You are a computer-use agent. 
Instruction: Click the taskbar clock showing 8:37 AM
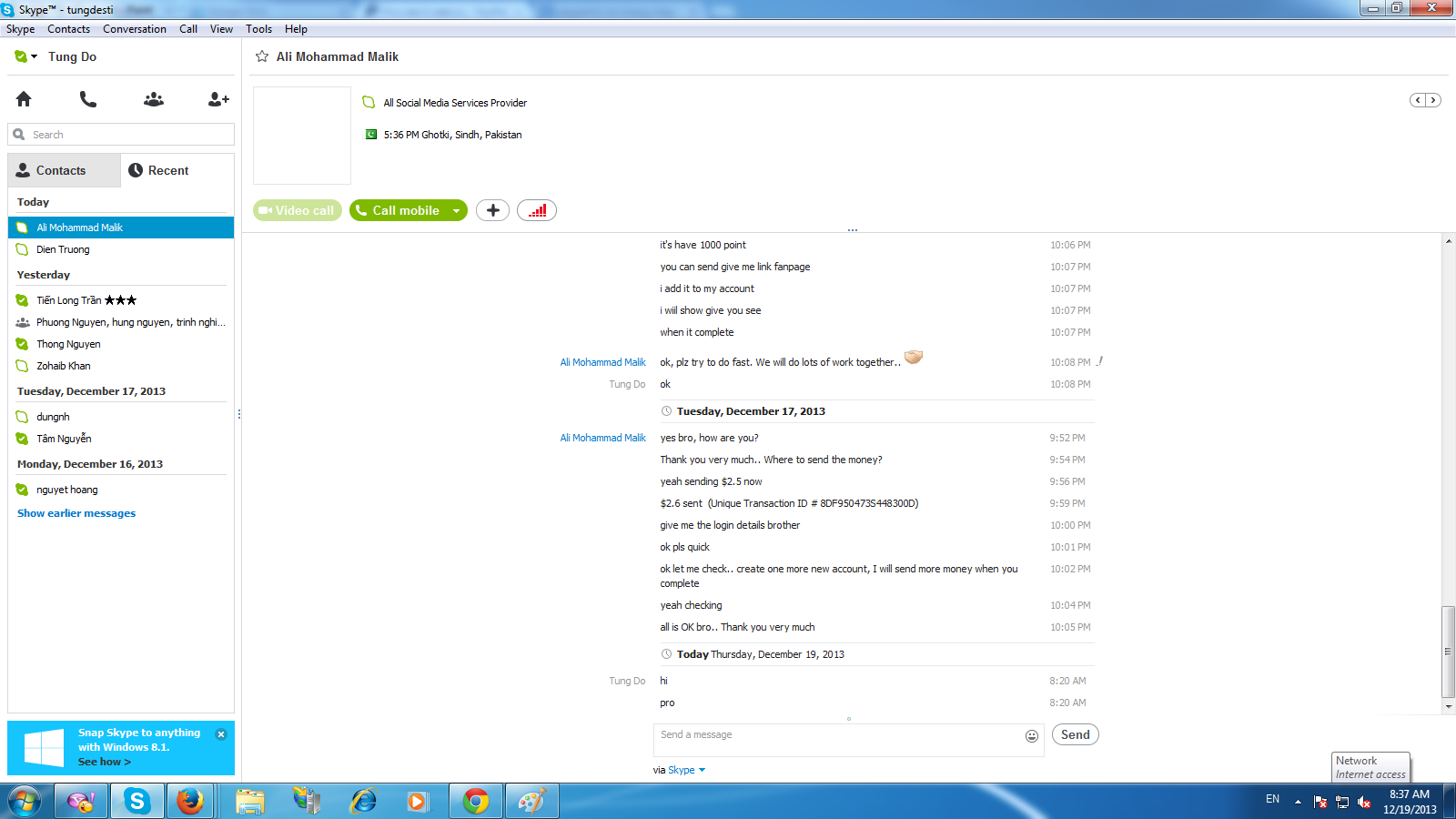tap(1410, 802)
